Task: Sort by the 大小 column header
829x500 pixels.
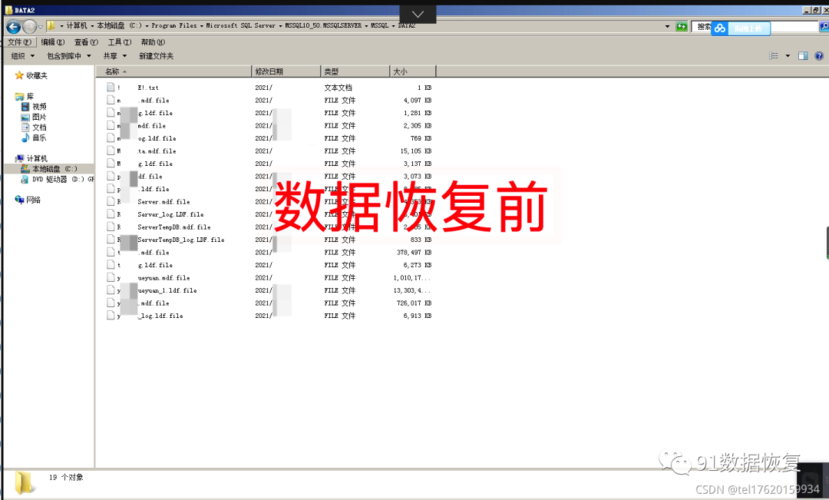Action: coord(412,71)
